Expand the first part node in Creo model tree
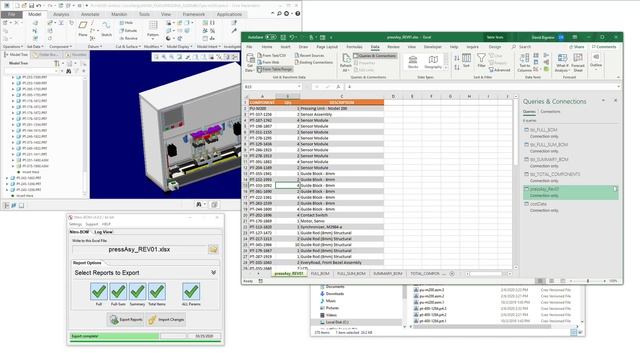 (13, 77)
